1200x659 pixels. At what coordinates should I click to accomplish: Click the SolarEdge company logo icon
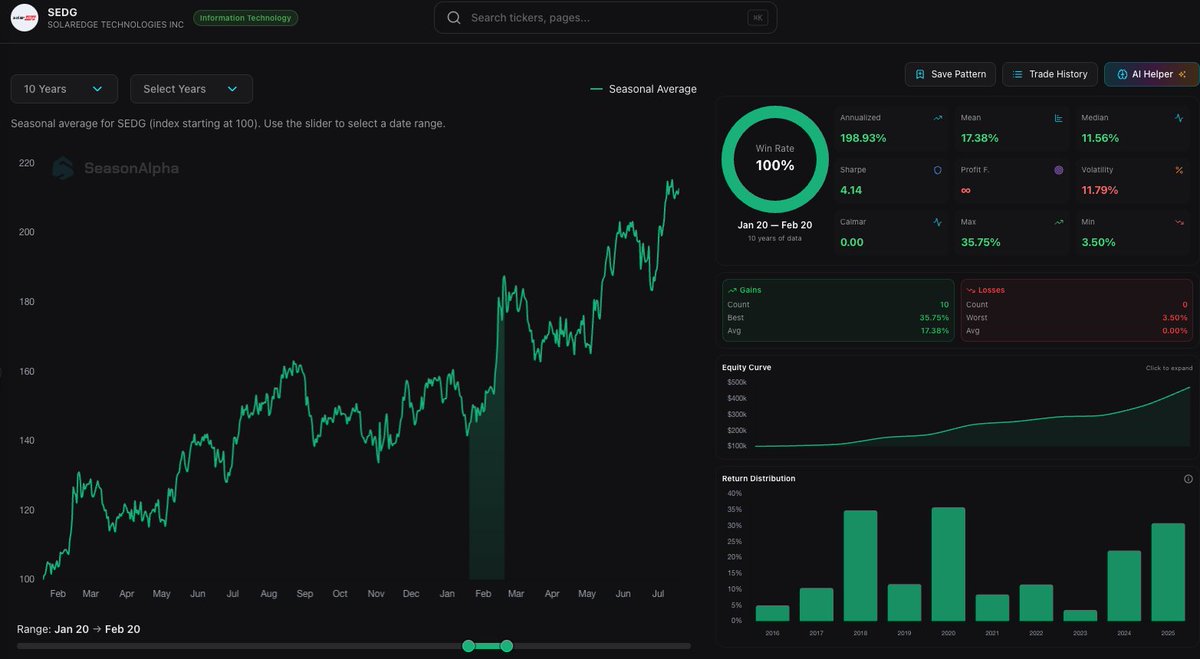[x=24, y=18]
